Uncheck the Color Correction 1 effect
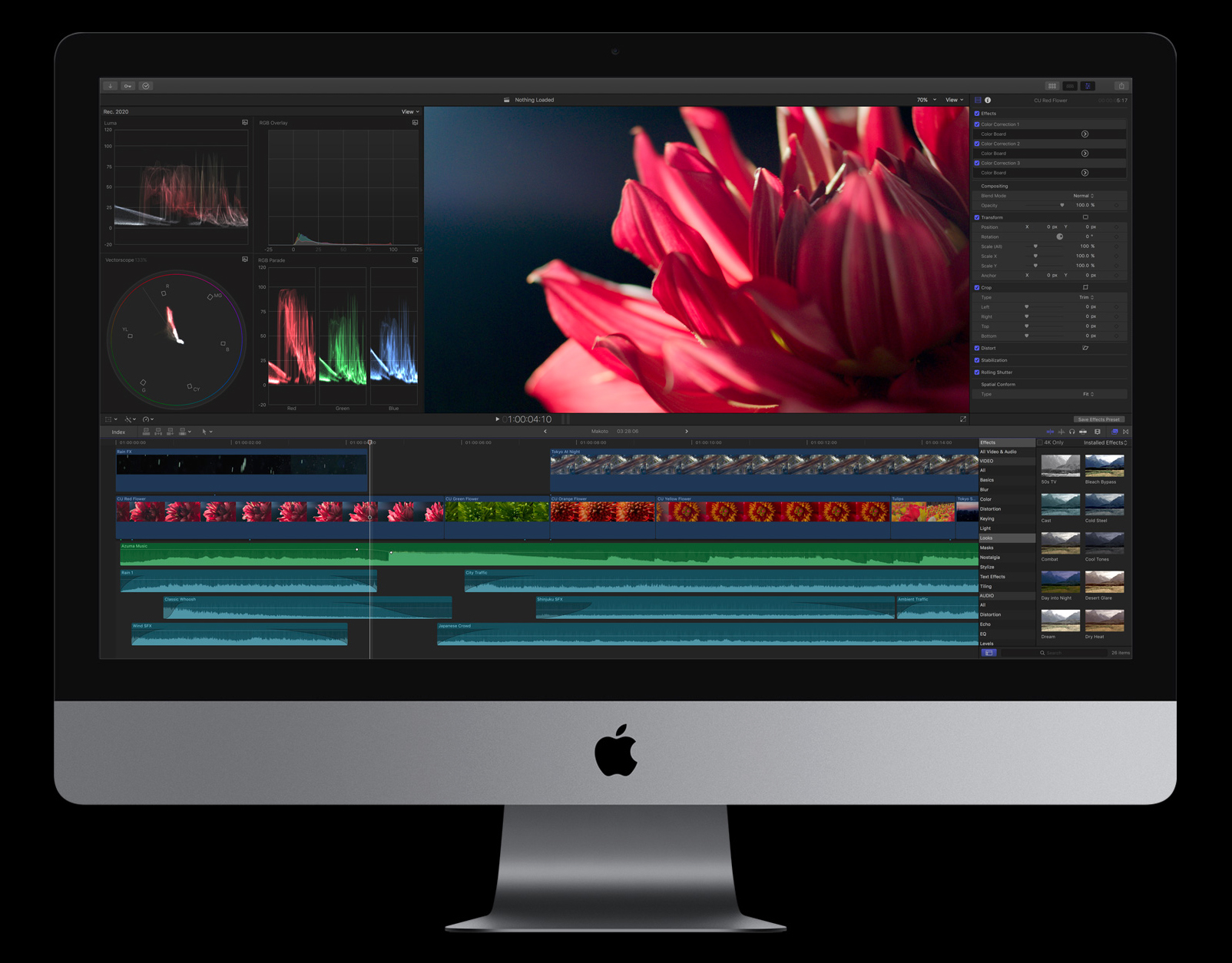This screenshot has height=963, width=1232. click(x=978, y=124)
